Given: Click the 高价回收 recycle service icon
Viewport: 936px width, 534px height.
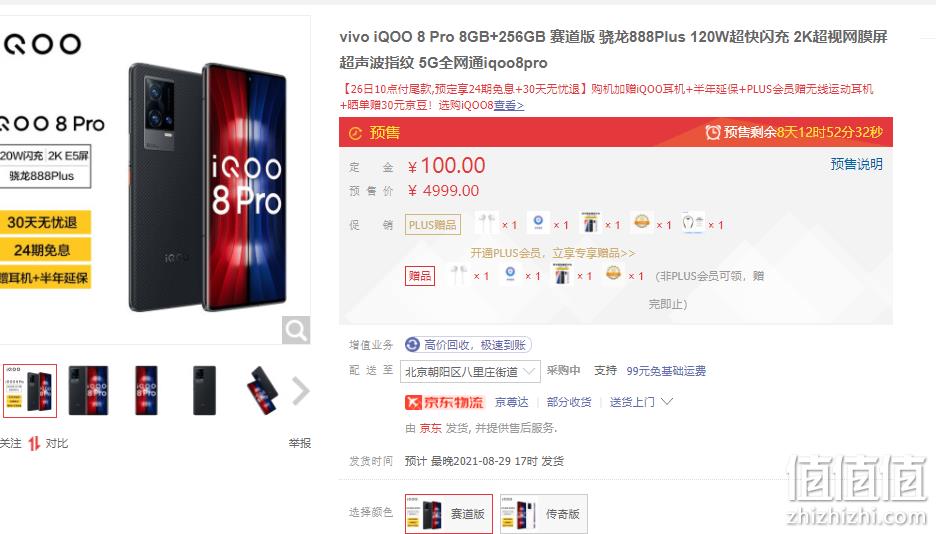Looking at the screenshot, I should 412,345.
